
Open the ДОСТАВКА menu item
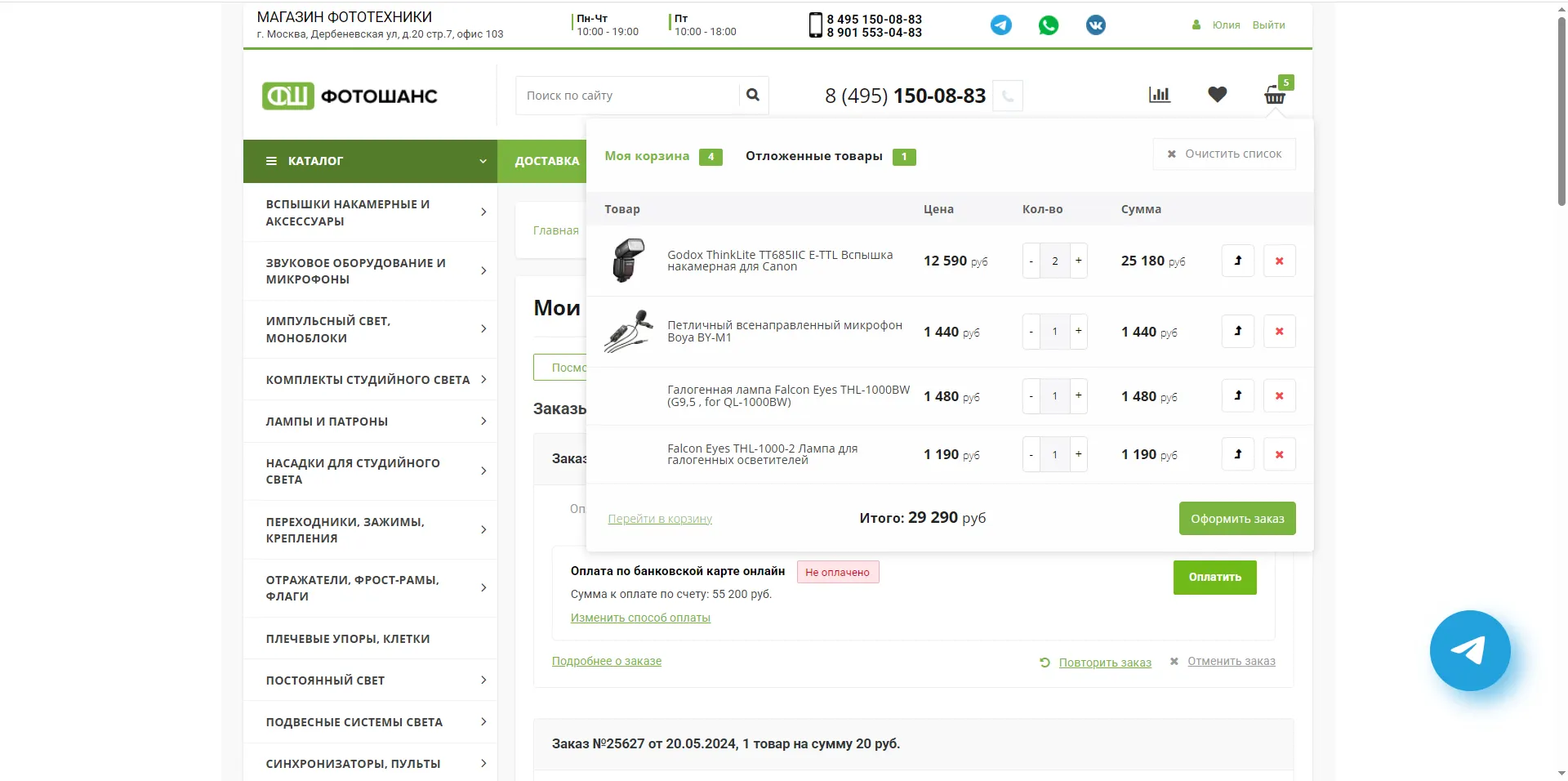pyautogui.click(x=546, y=161)
